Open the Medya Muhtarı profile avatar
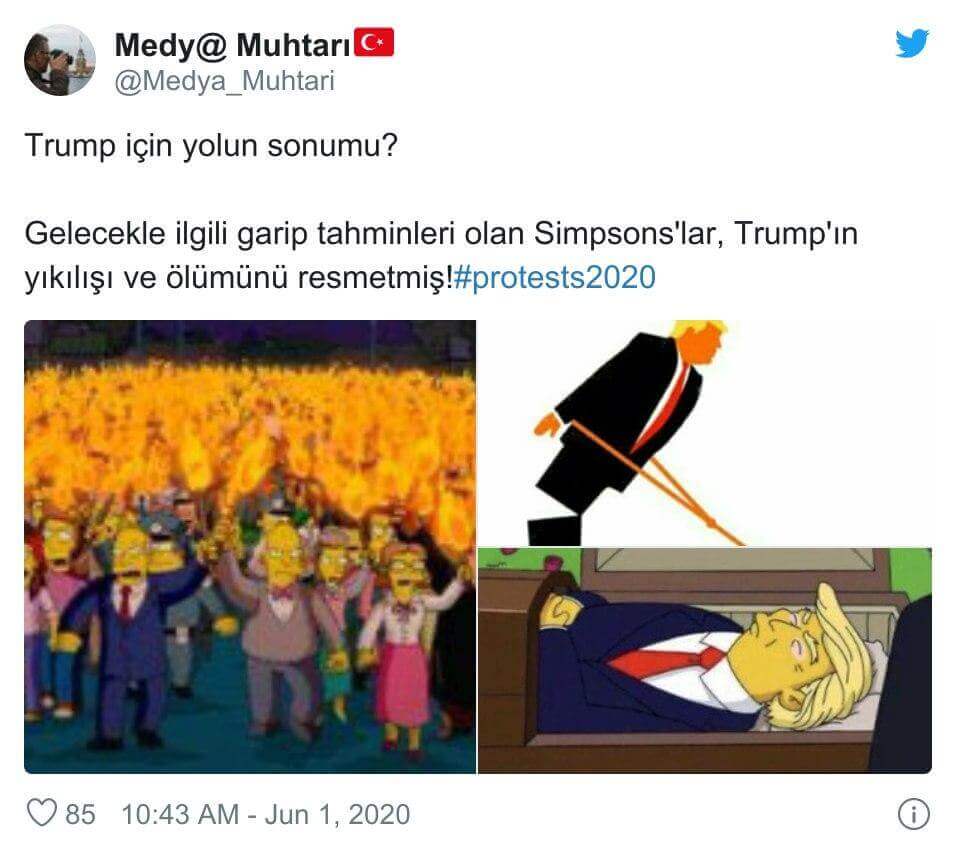The height and width of the screenshot is (854, 956). pyautogui.click(x=60, y=60)
